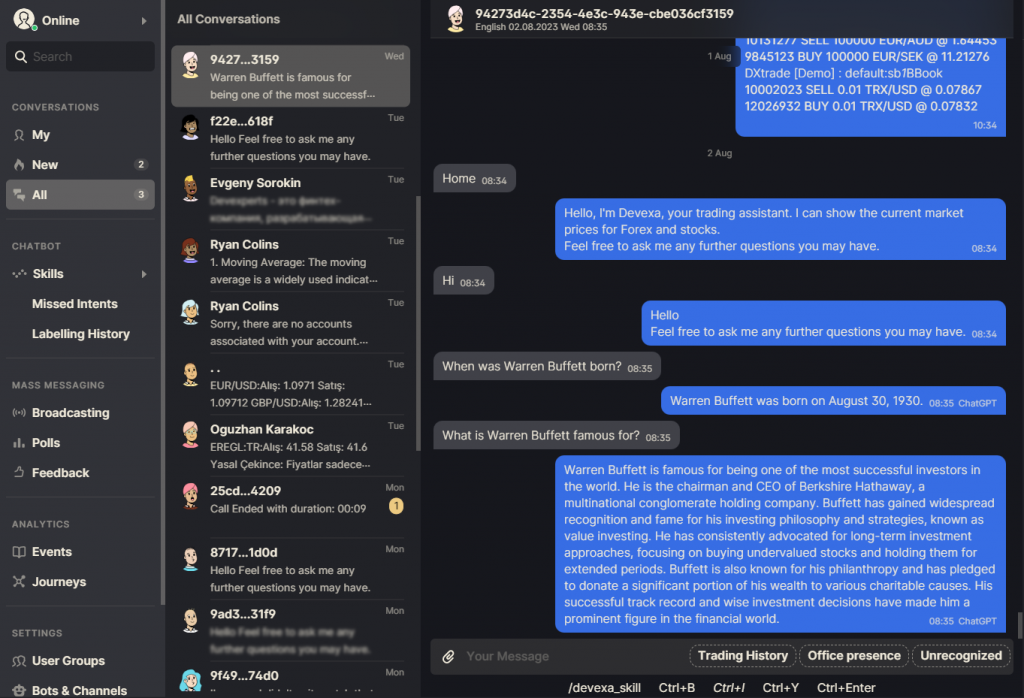
Task: Click the Unrecognized quick reply button
Action: [x=961, y=656]
